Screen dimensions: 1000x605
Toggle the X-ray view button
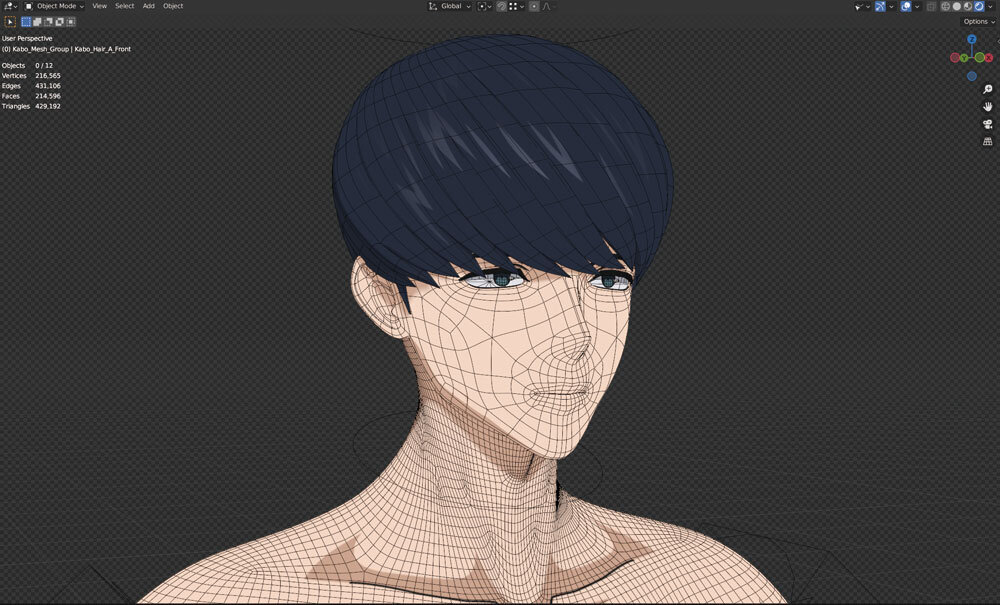930,6
